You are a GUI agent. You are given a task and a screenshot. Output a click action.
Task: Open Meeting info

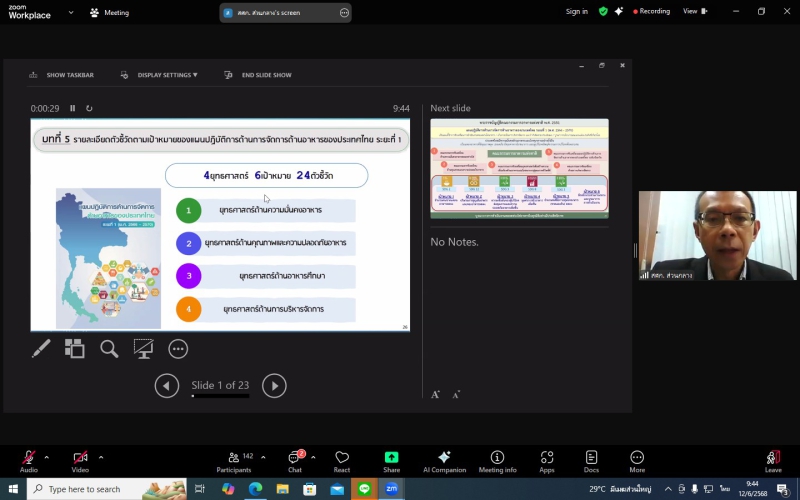pyautogui.click(x=497, y=461)
